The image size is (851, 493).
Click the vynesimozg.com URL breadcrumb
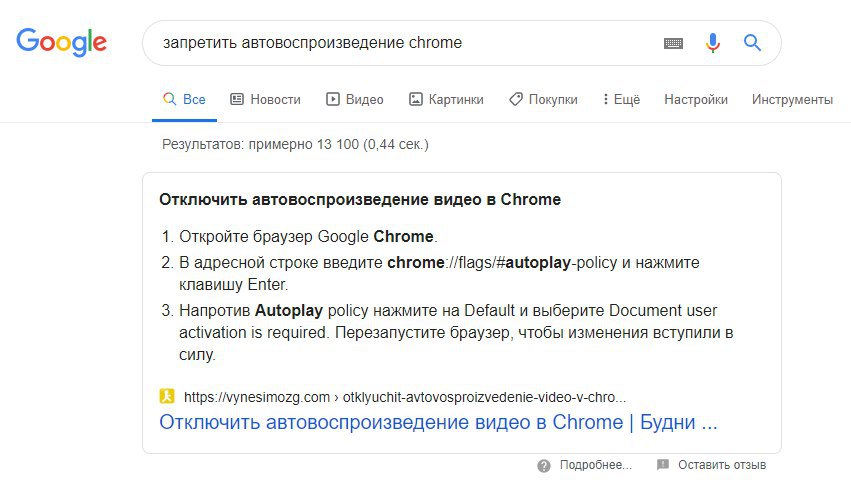(405, 397)
